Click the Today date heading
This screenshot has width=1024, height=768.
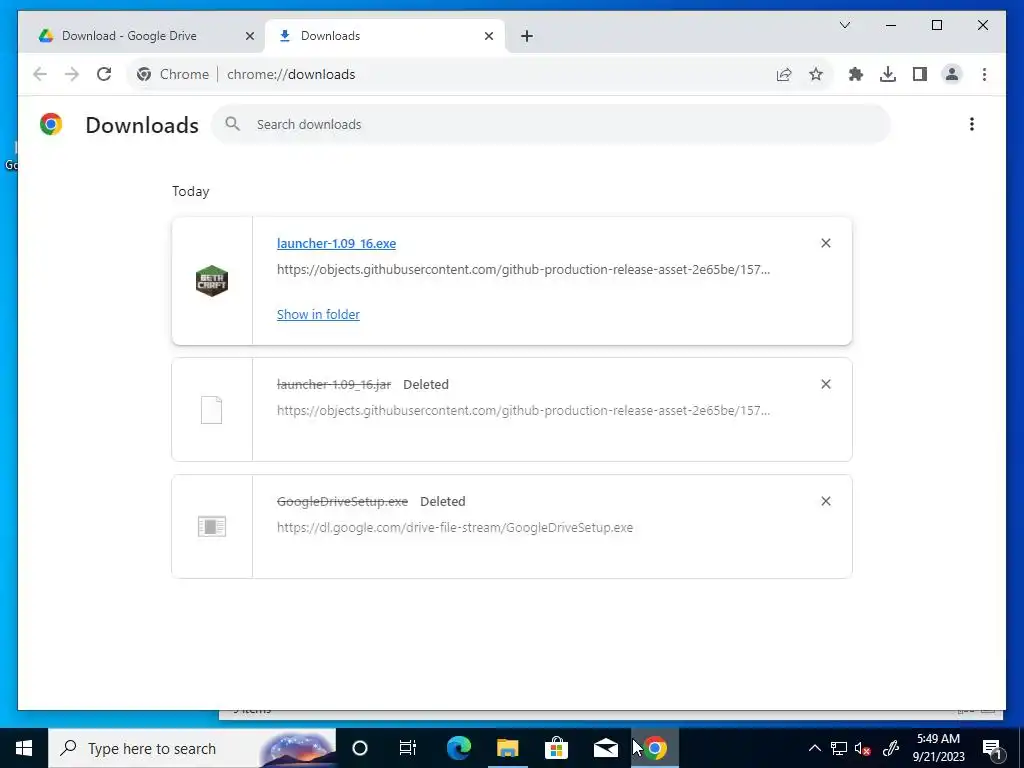191,191
